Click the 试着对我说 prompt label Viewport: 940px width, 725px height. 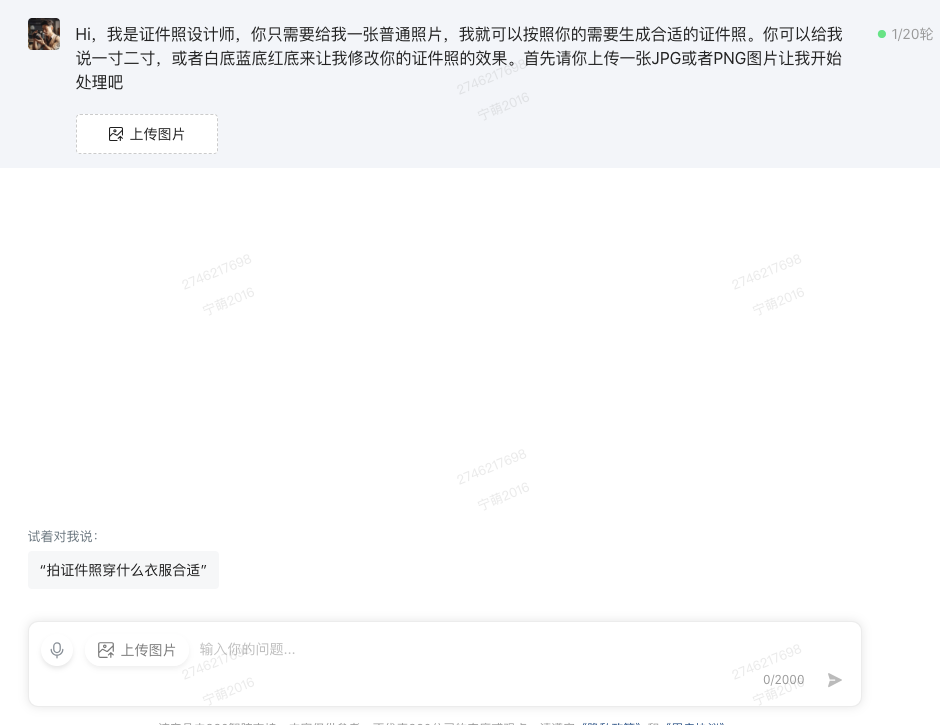point(63,536)
